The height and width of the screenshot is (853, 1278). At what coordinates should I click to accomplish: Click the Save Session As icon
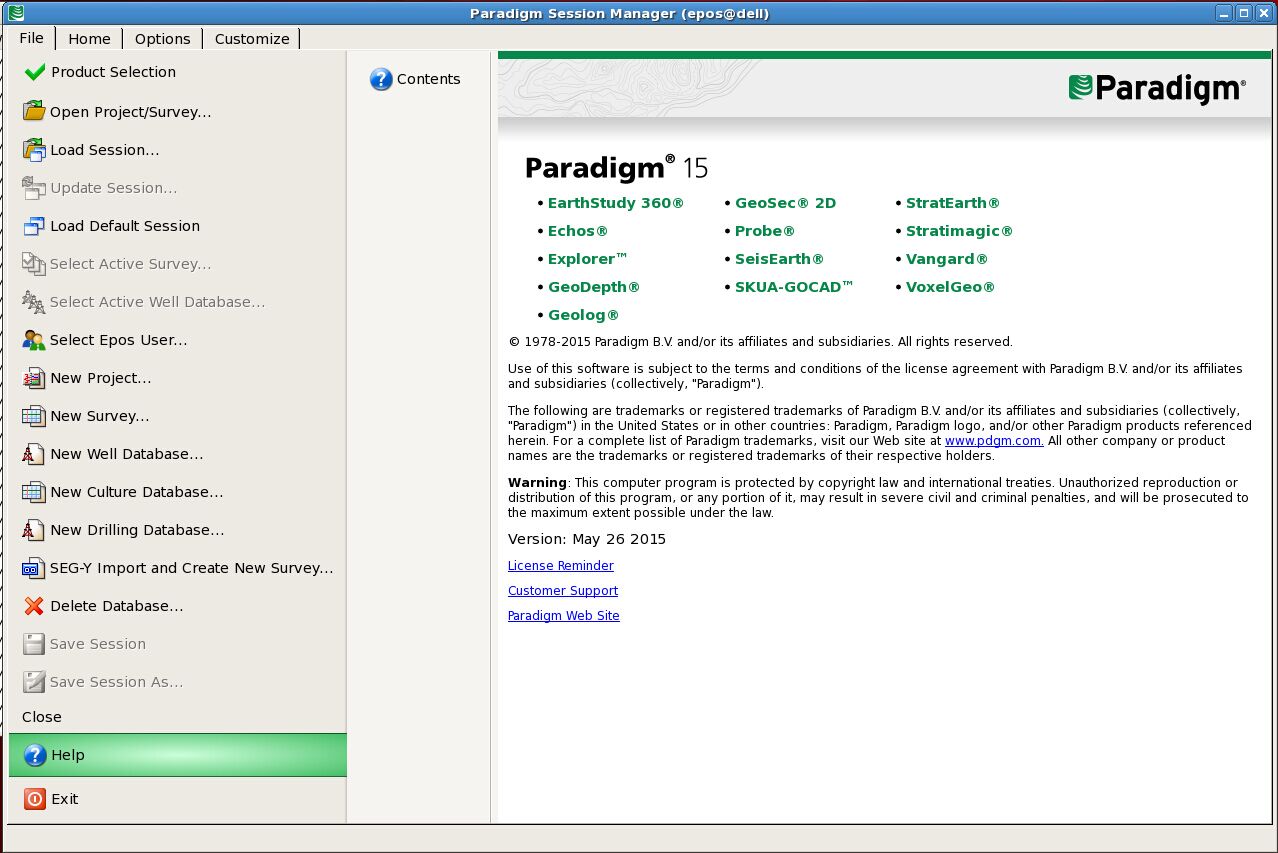point(34,682)
